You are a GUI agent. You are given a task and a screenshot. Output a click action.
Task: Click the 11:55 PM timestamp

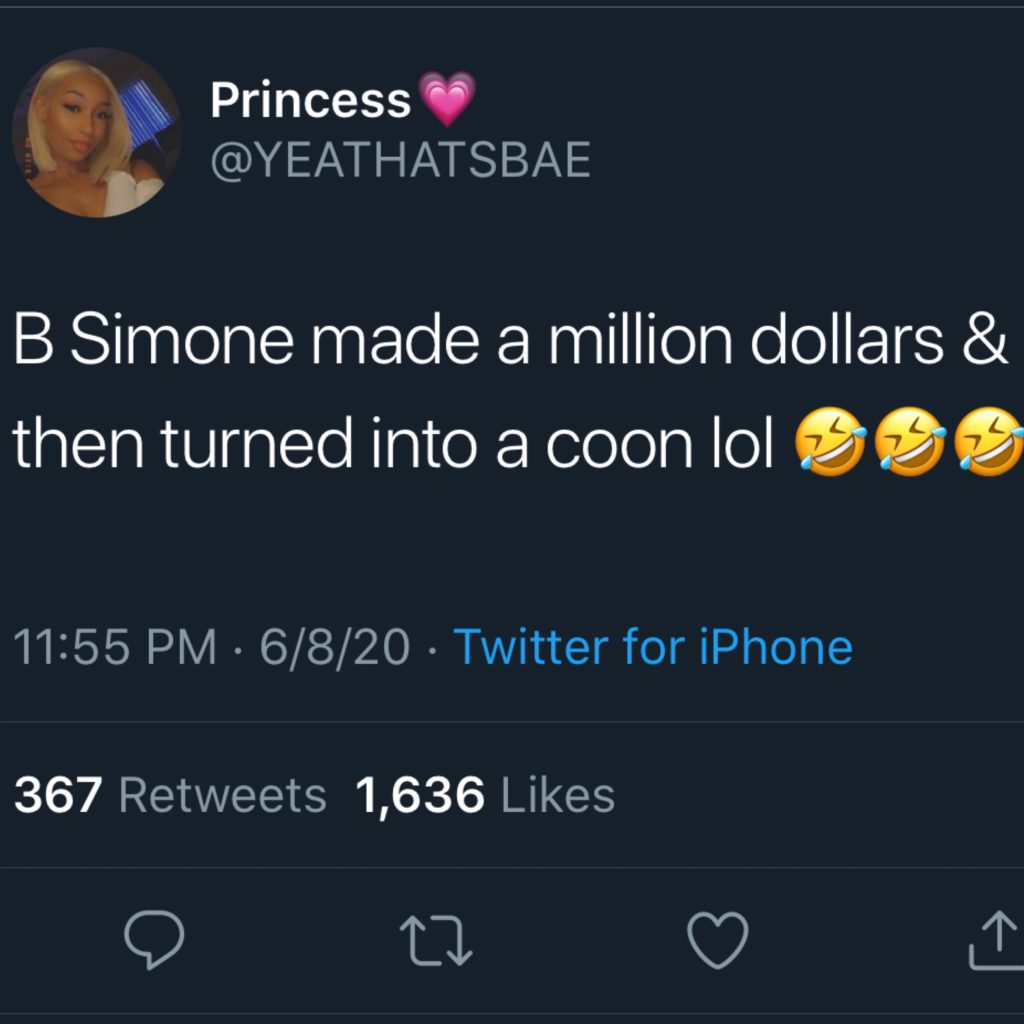tap(115, 647)
